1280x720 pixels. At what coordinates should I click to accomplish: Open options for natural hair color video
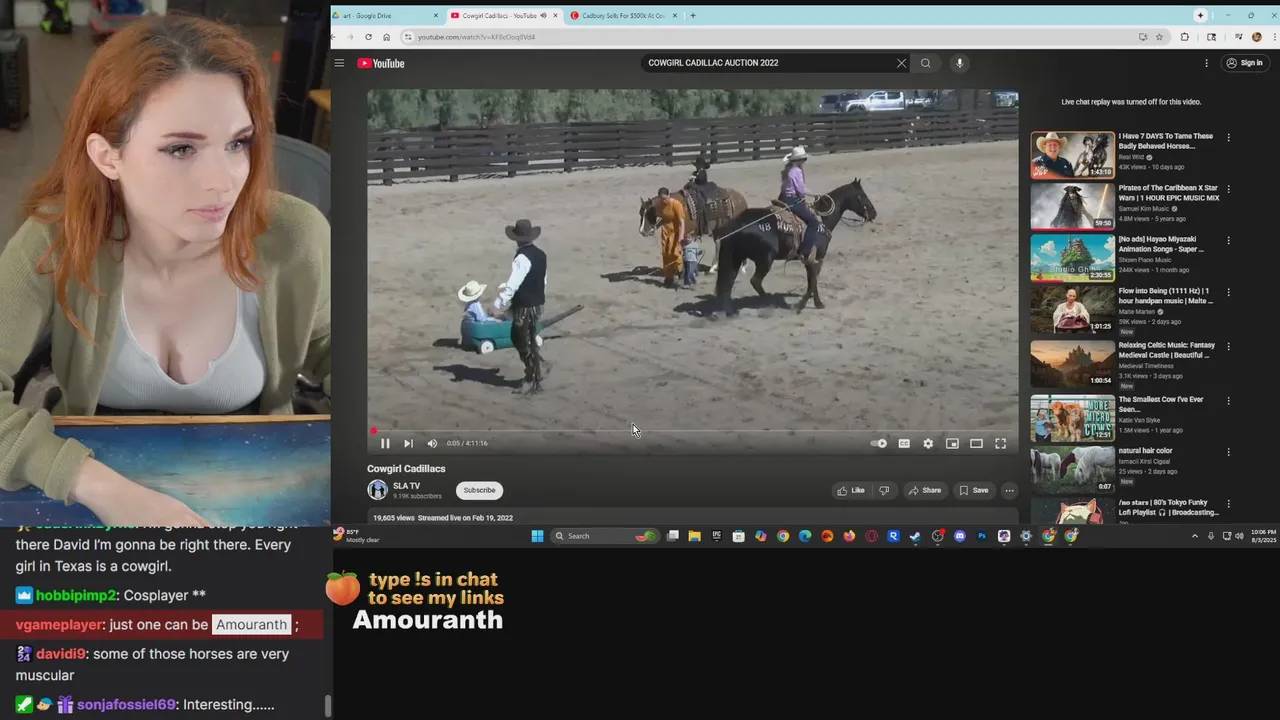pyautogui.click(x=1228, y=452)
